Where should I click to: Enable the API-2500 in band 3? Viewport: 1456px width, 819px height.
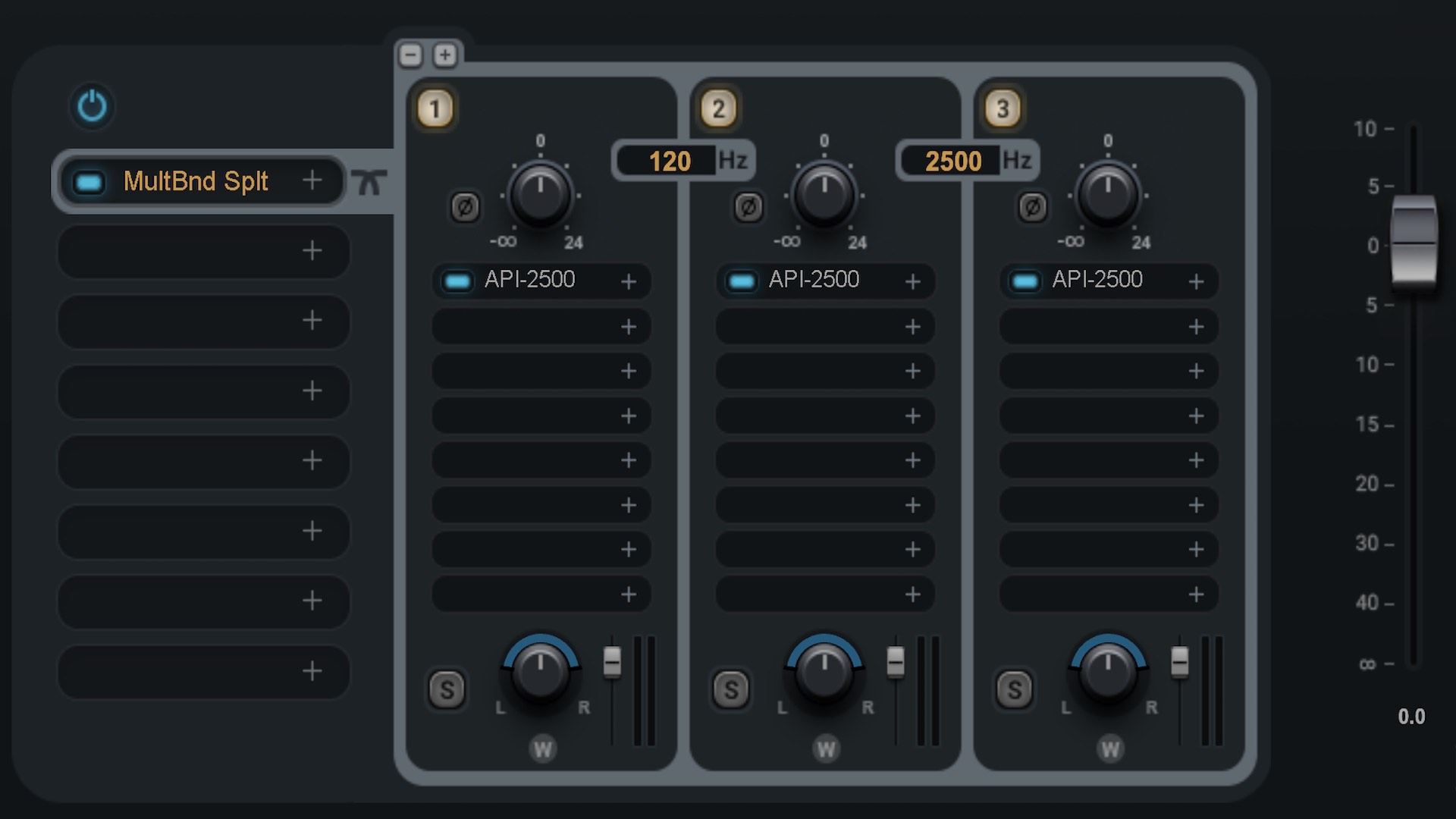click(x=1025, y=280)
